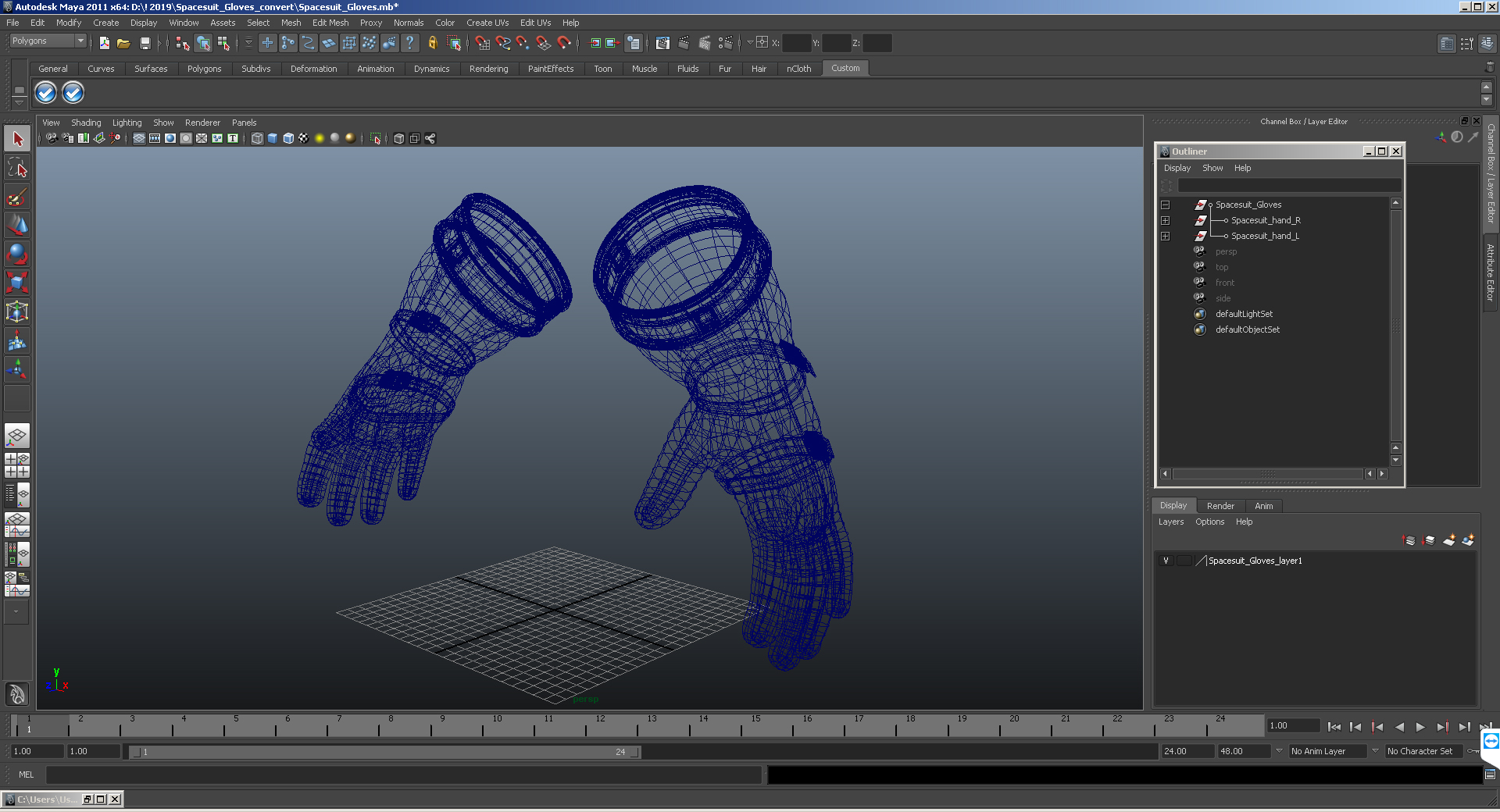Viewport: 1500px width, 812px height.
Task: Activate the Lasso select tool
Action: tap(17, 168)
